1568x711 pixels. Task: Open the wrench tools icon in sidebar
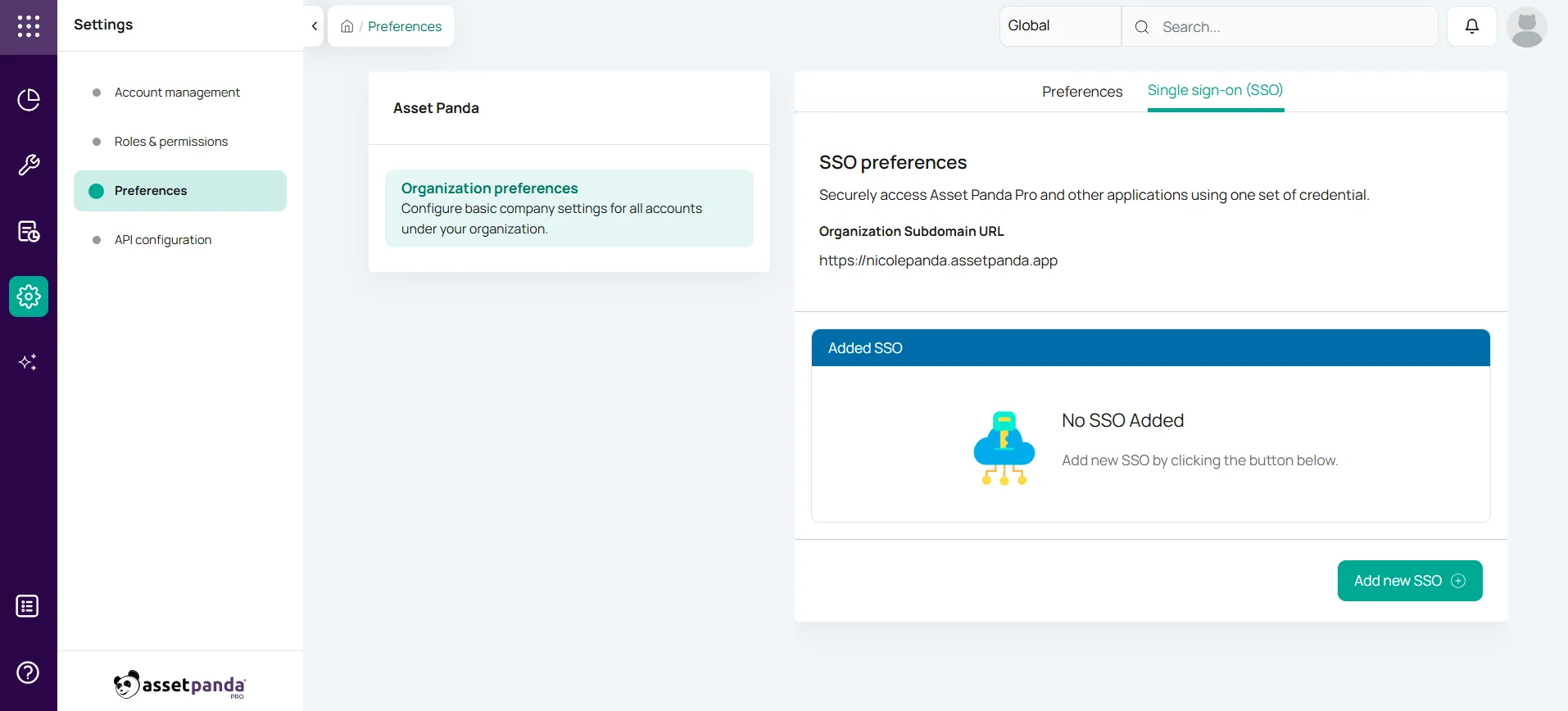[29, 165]
